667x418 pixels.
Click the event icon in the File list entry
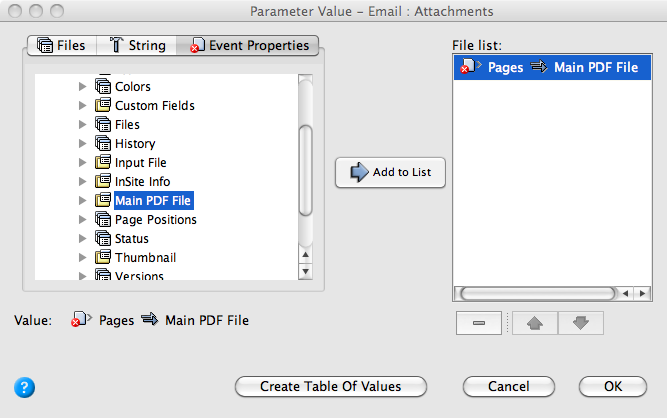click(470, 67)
